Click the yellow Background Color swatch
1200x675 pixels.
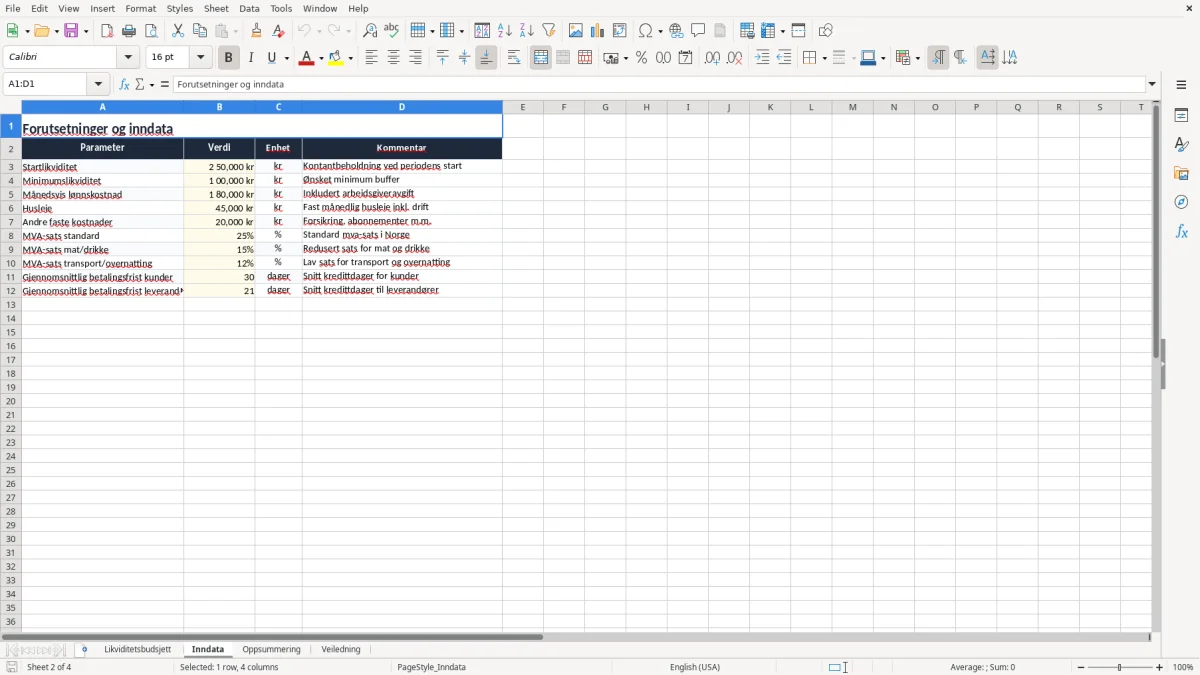pyautogui.click(x=336, y=58)
